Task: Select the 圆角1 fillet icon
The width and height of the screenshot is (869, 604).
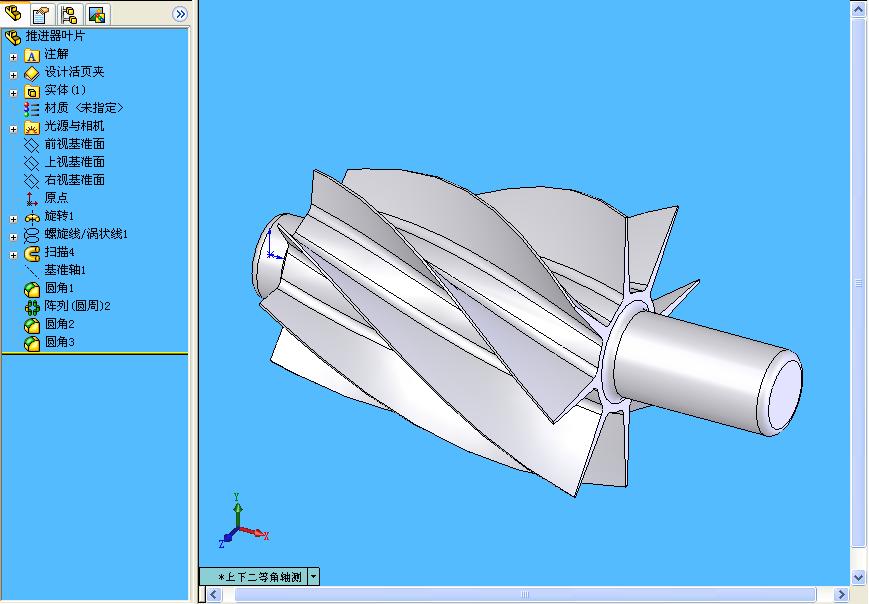Action: pos(32,289)
